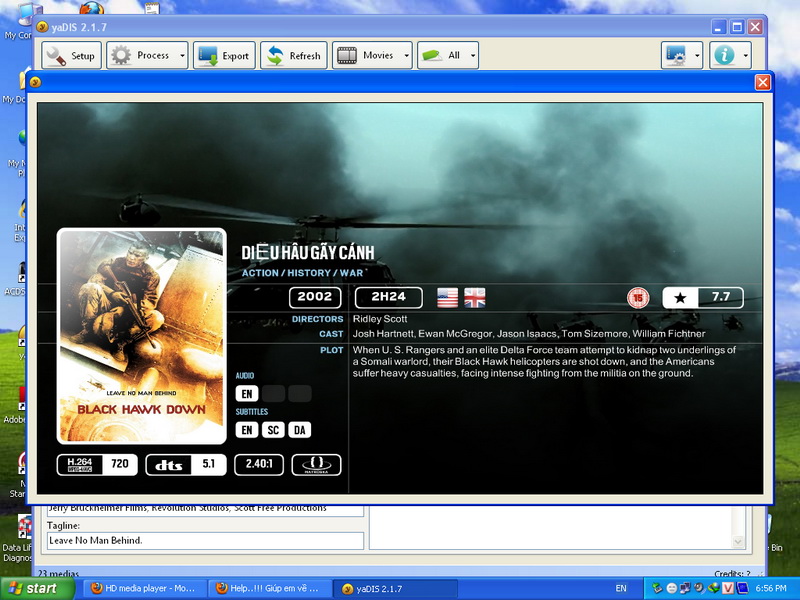Switch to the "HD media player" taskbar window

click(x=143, y=588)
